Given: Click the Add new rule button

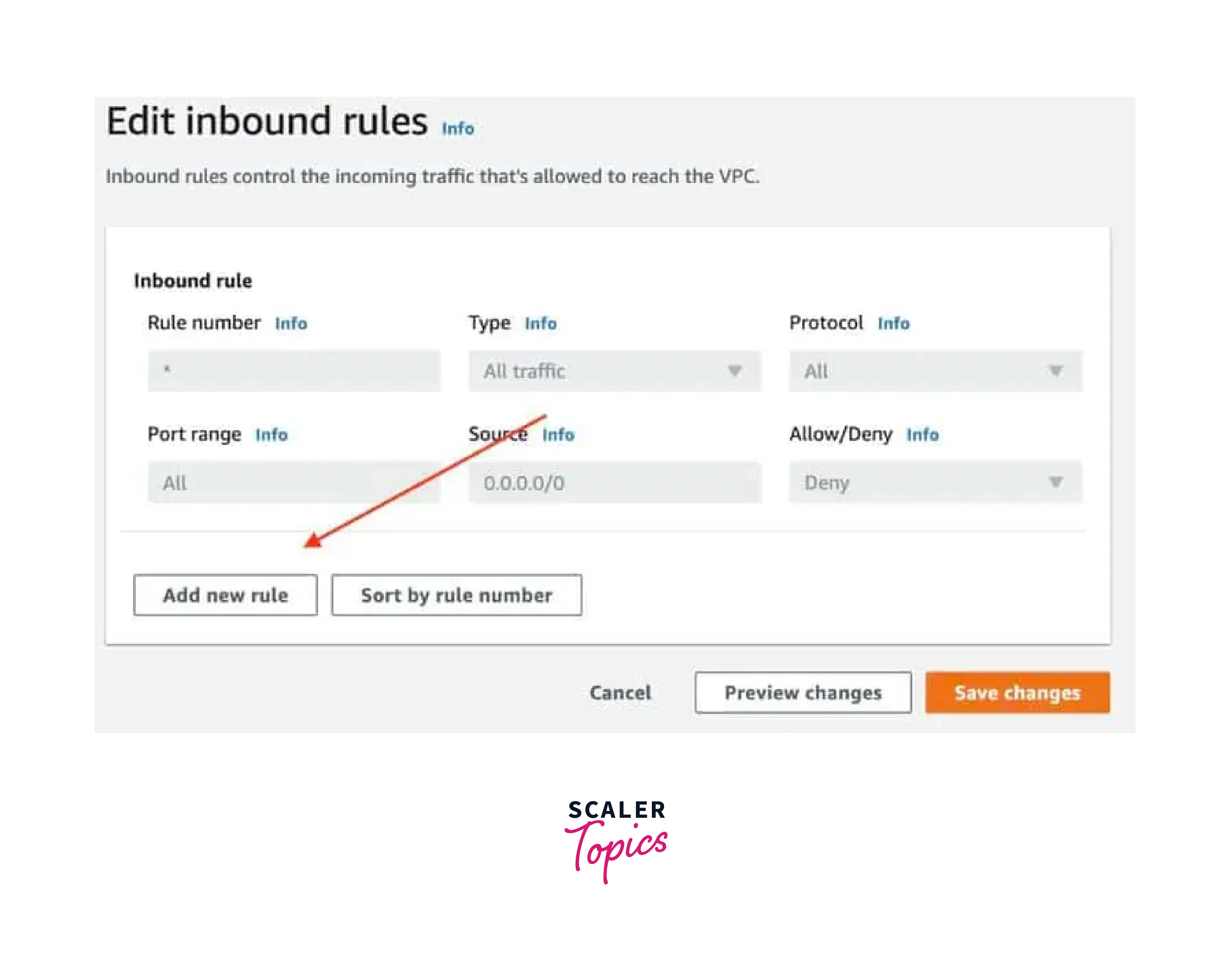Looking at the screenshot, I should [225, 595].
